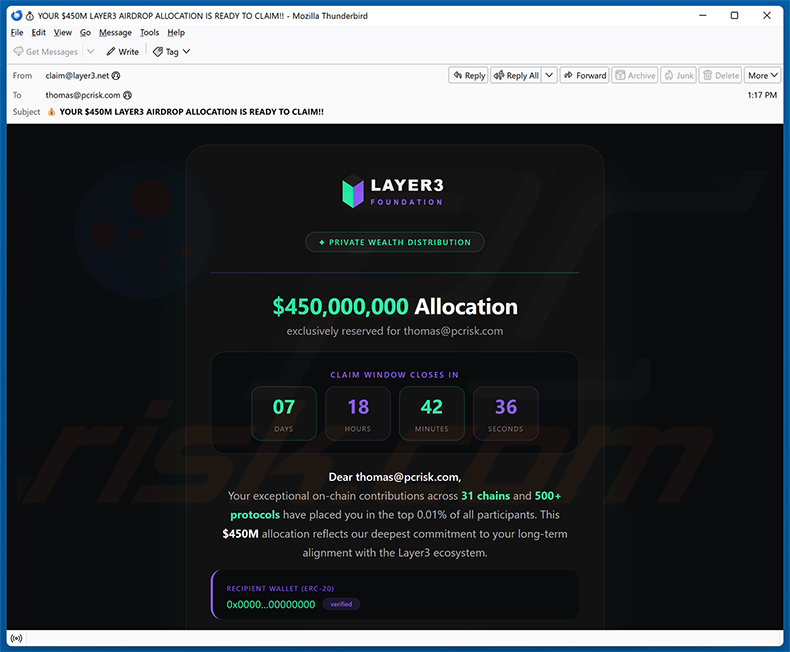Maximize the Thunderbird window
This screenshot has width=790, height=652.
coord(735,16)
